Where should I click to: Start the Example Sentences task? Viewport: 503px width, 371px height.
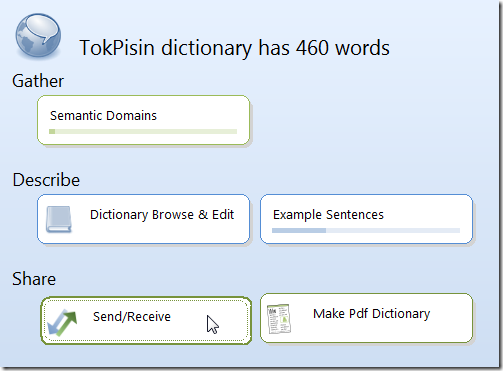[x=366, y=219]
